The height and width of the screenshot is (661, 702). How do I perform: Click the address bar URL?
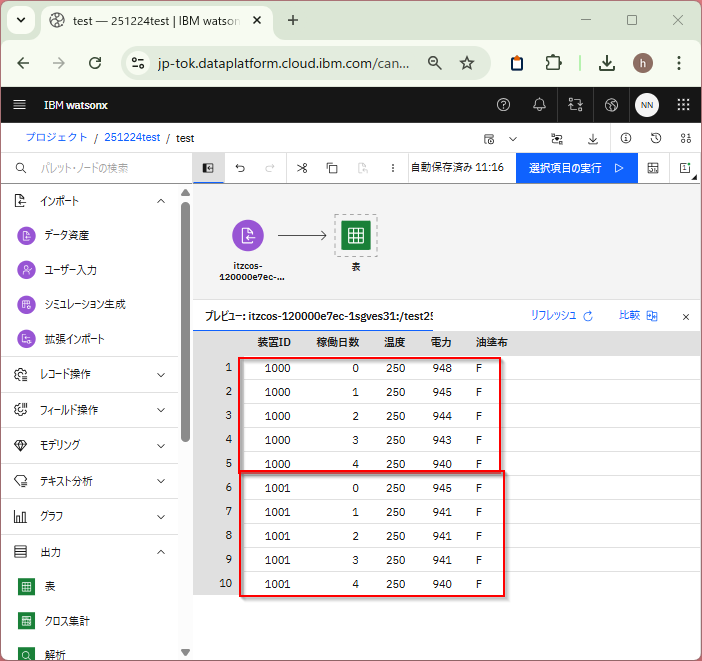[283, 63]
